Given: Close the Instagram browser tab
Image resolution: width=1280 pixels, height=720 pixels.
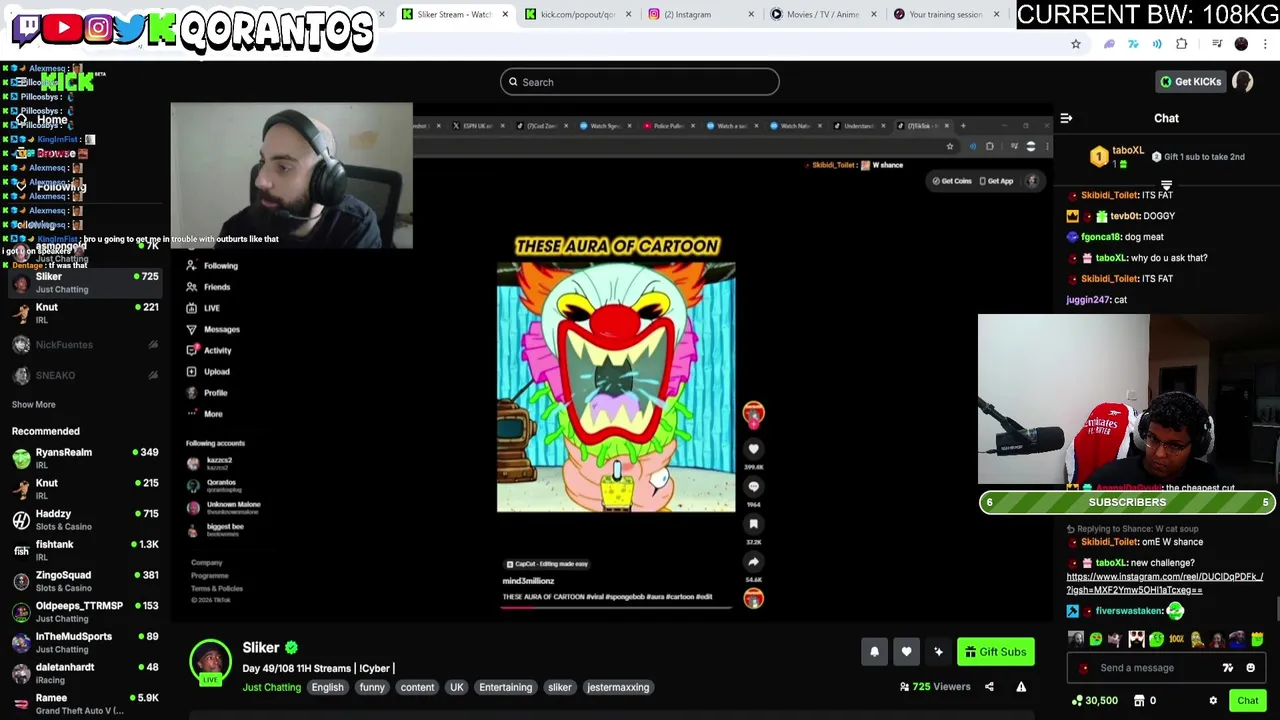Looking at the screenshot, I should (751, 14).
